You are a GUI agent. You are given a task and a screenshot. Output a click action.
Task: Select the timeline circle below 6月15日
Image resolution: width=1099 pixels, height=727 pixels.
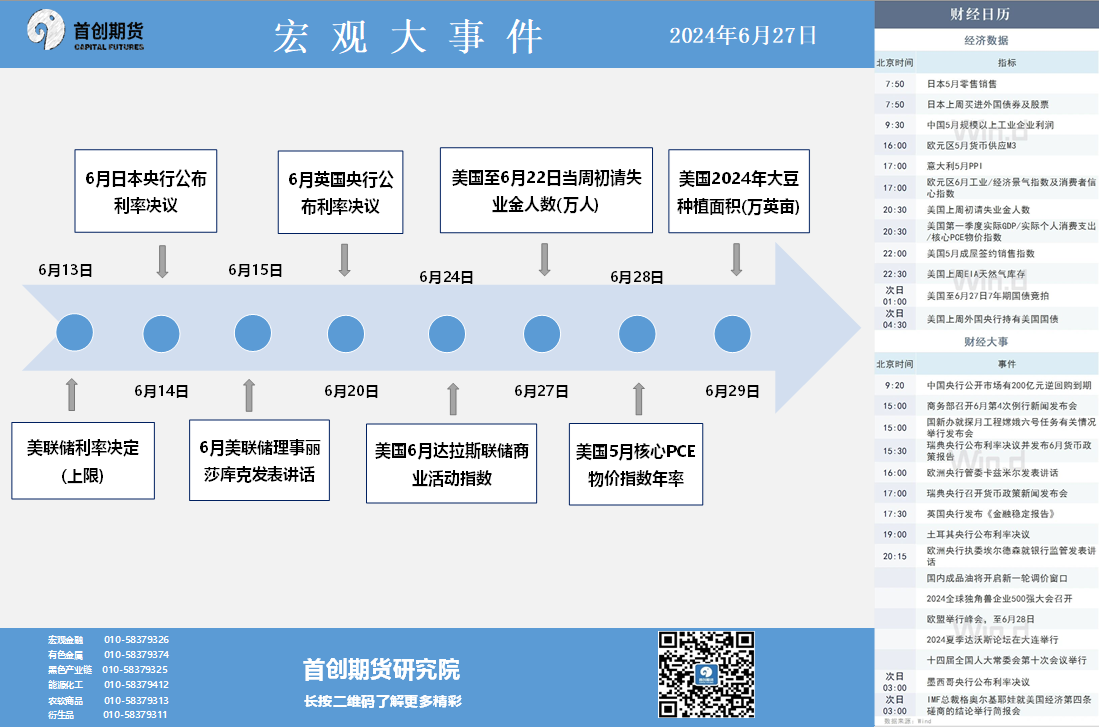pos(252,332)
